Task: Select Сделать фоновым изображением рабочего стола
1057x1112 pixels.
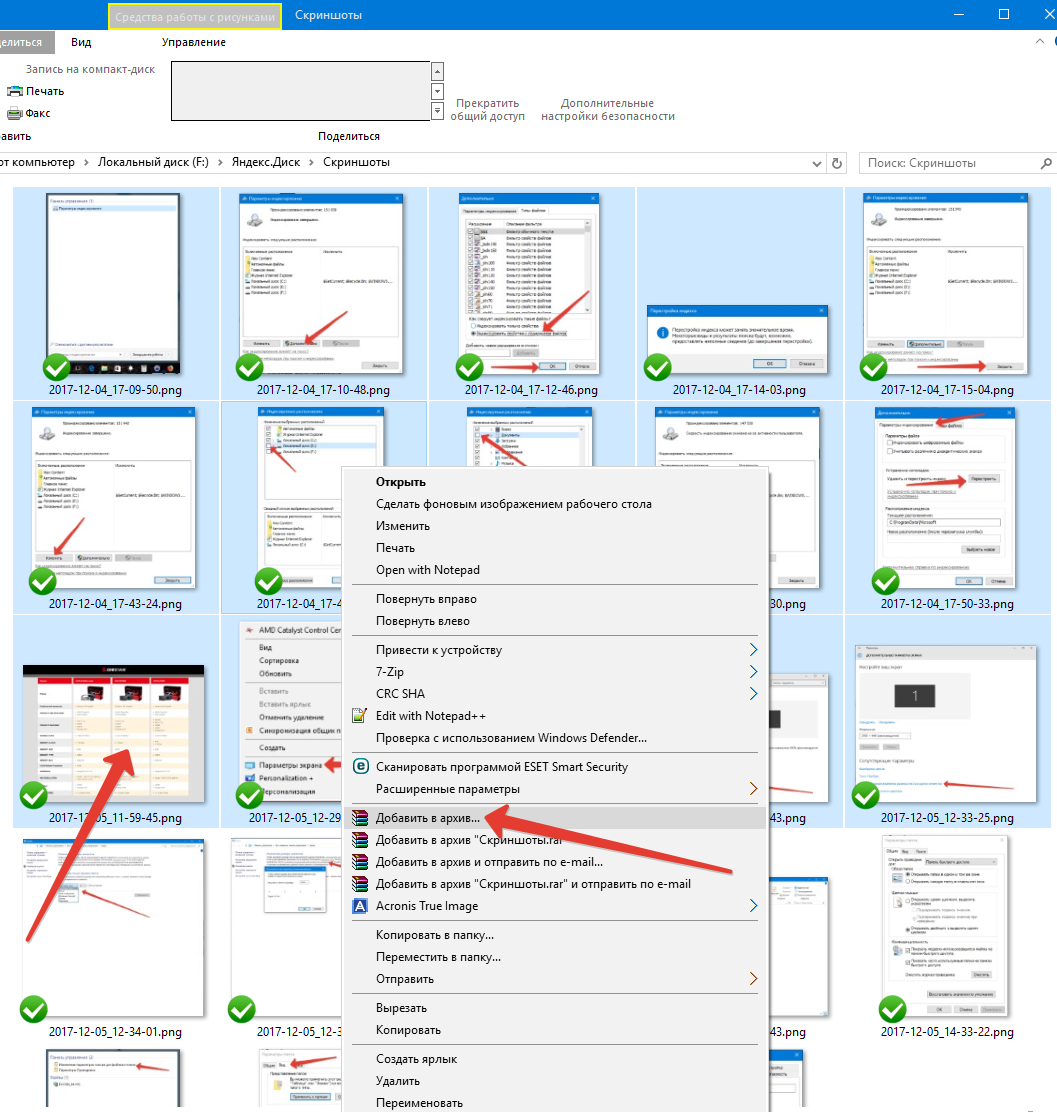Action: pos(514,504)
